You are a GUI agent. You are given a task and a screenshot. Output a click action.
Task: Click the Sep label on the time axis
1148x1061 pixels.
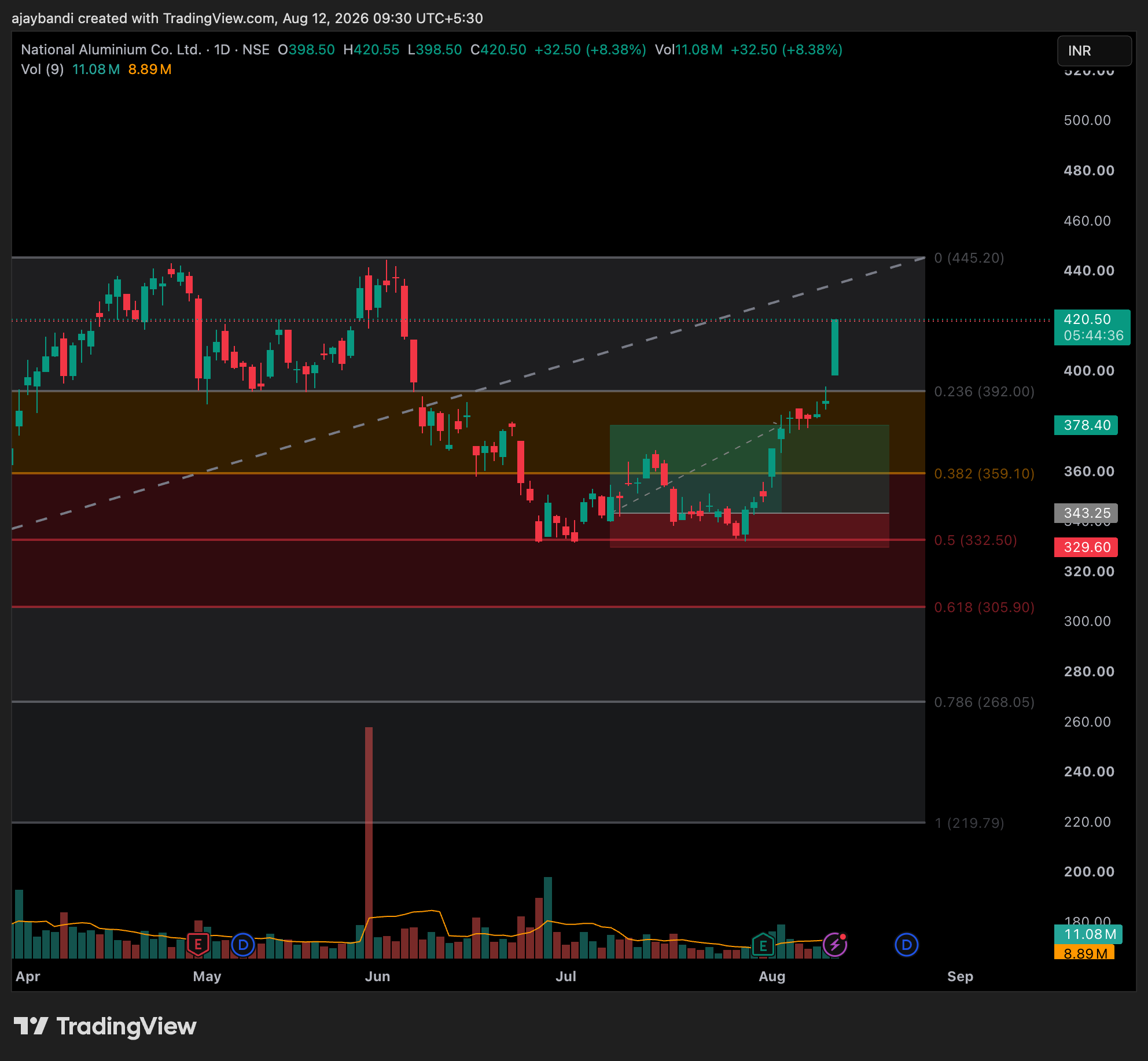click(x=961, y=977)
